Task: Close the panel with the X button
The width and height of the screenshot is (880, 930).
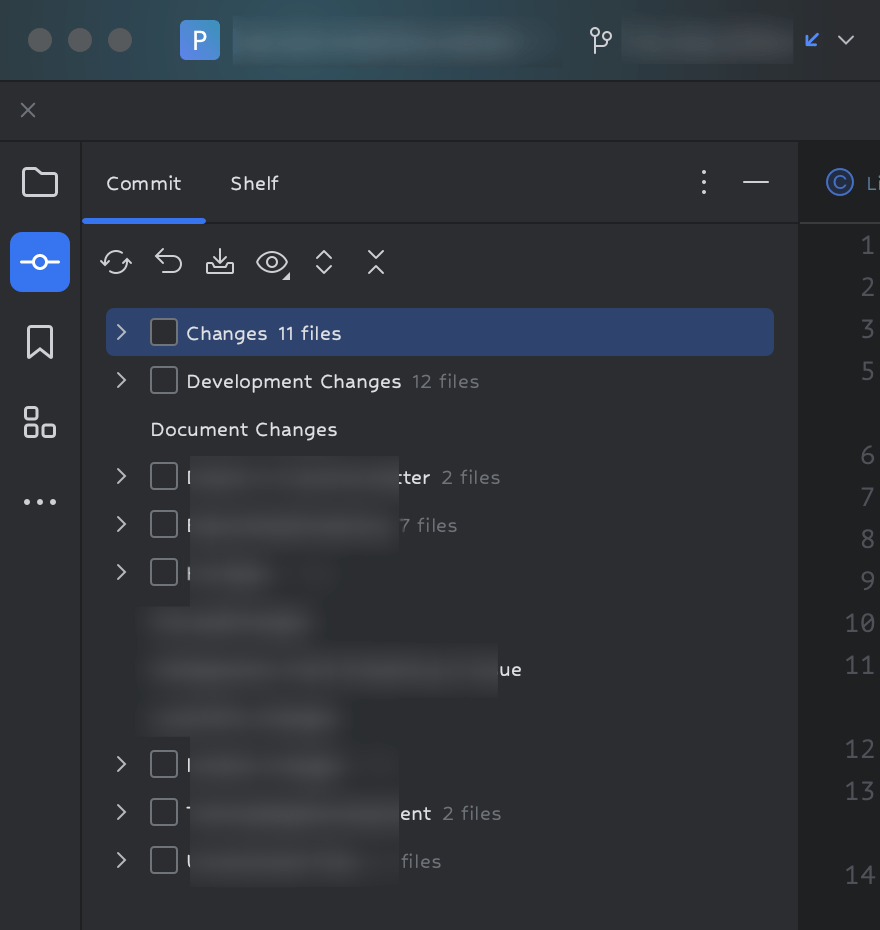Action: pyautogui.click(x=28, y=110)
